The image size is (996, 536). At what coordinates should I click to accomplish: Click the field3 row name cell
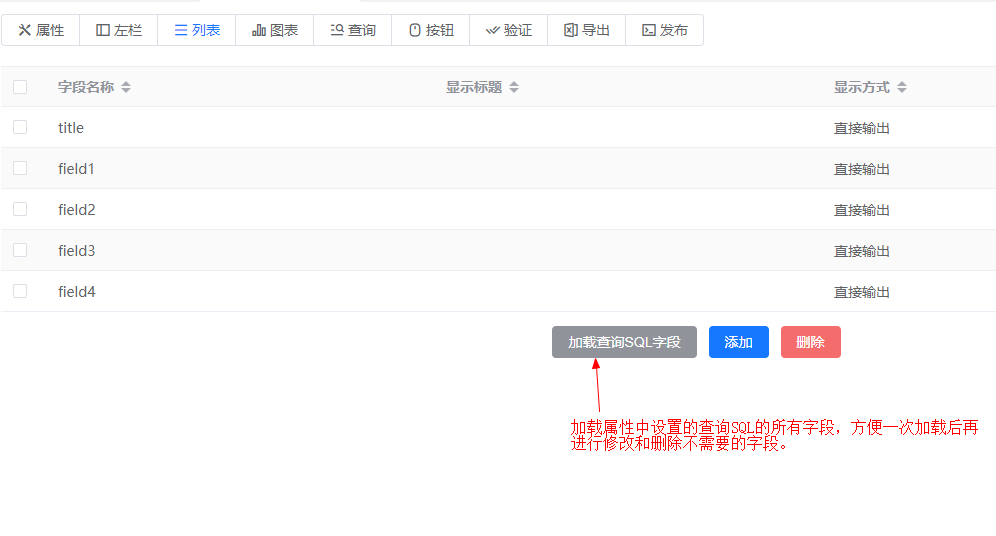[77, 251]
